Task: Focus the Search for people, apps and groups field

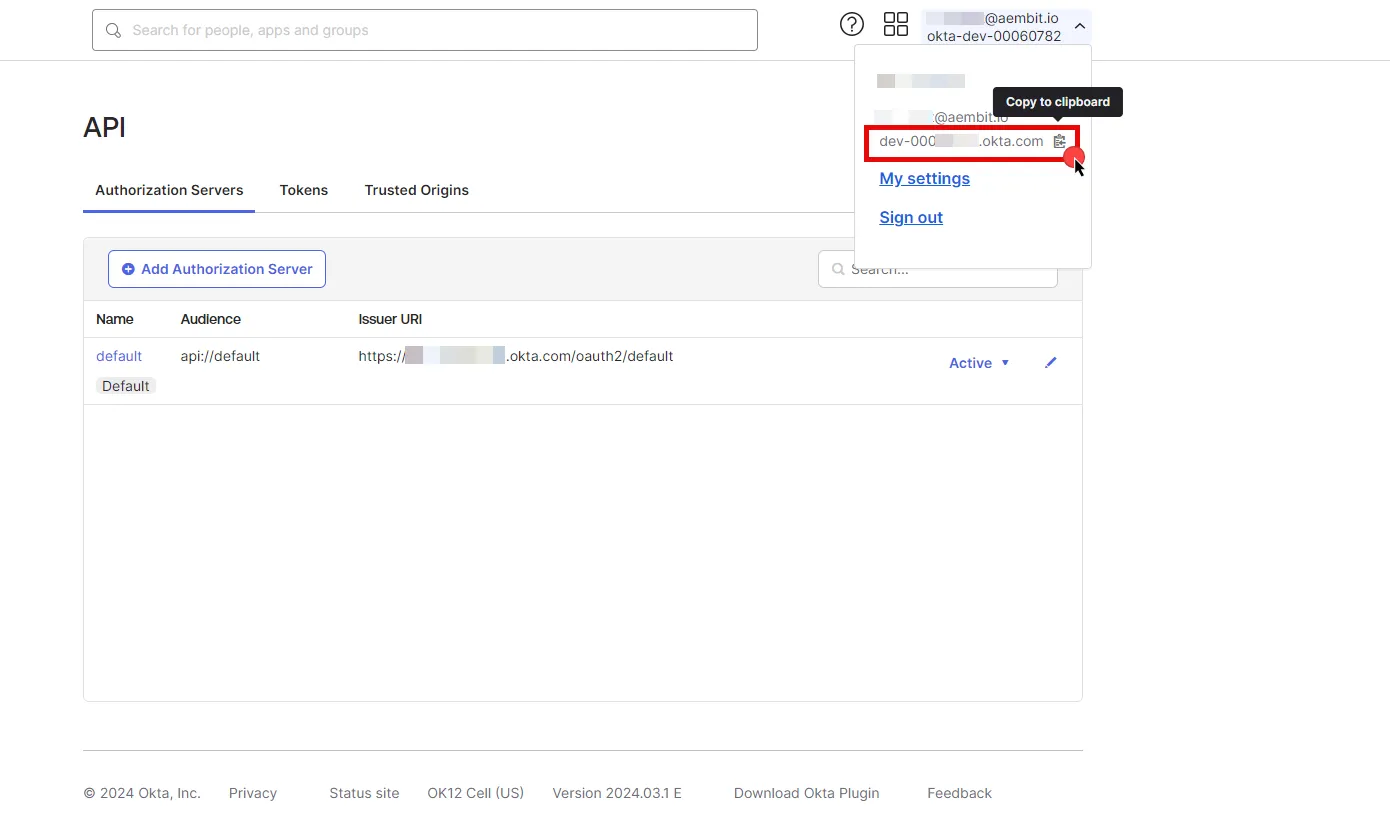Action: pyautogui.click(x=424, y=30)
